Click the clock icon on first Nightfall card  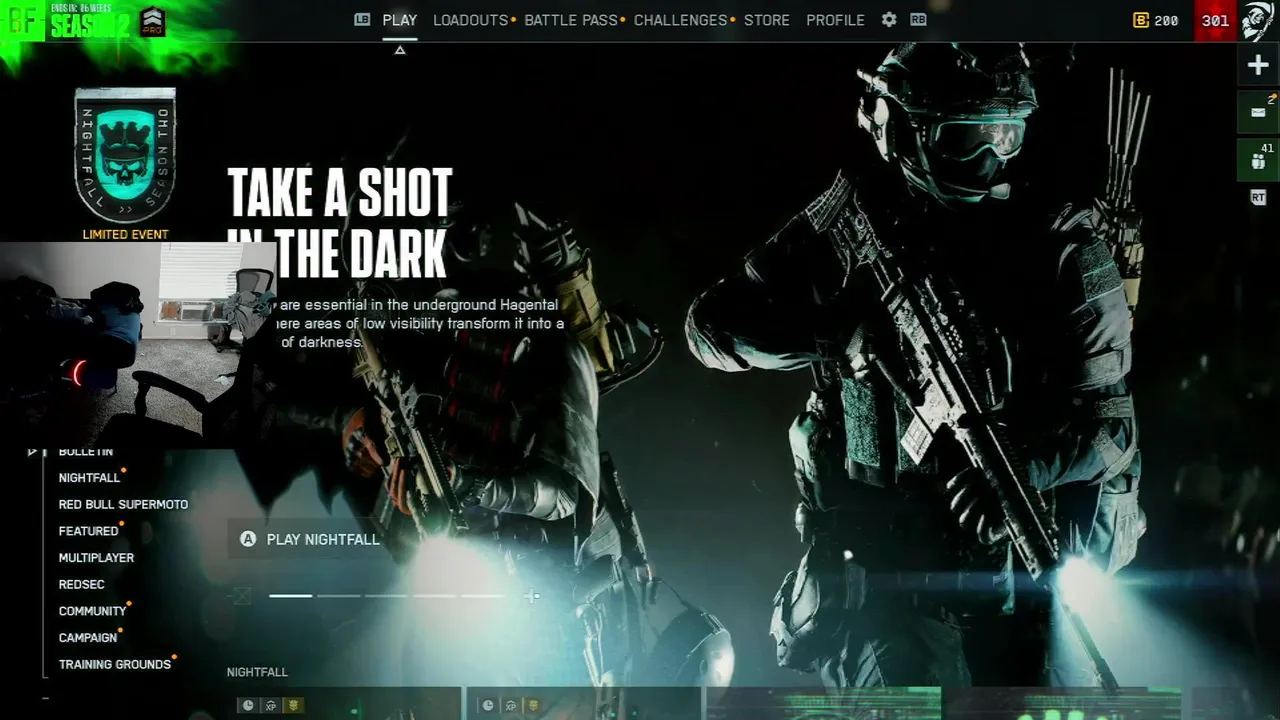tap(248, 705)
